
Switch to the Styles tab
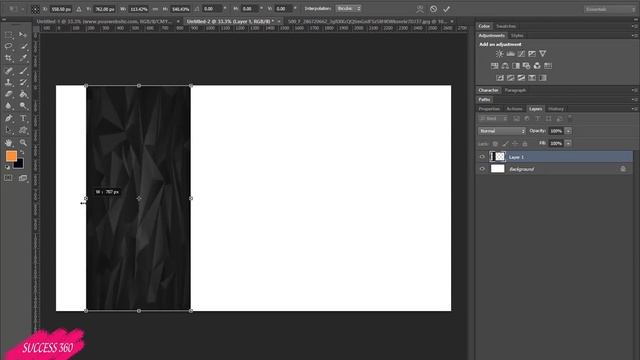coord(517,36)
